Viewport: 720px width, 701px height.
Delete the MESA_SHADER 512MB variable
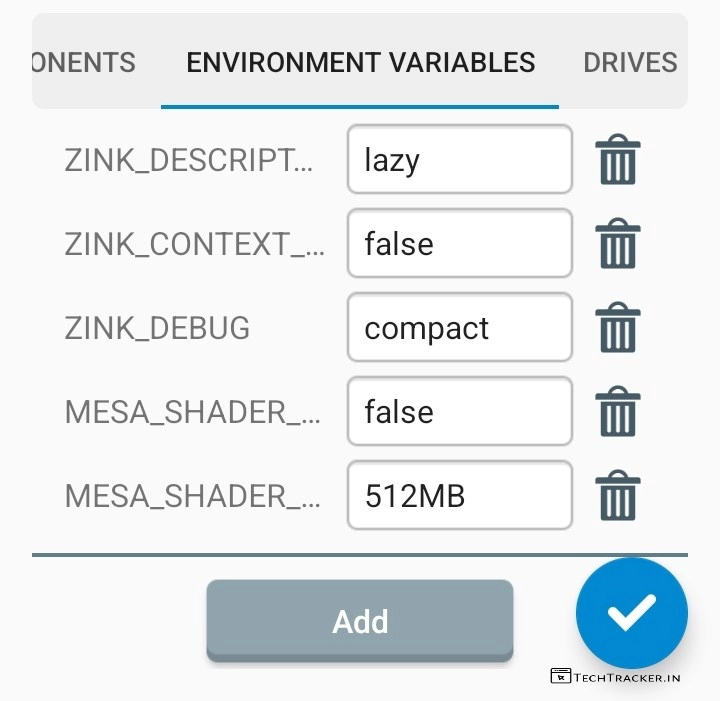coord(617,496)
